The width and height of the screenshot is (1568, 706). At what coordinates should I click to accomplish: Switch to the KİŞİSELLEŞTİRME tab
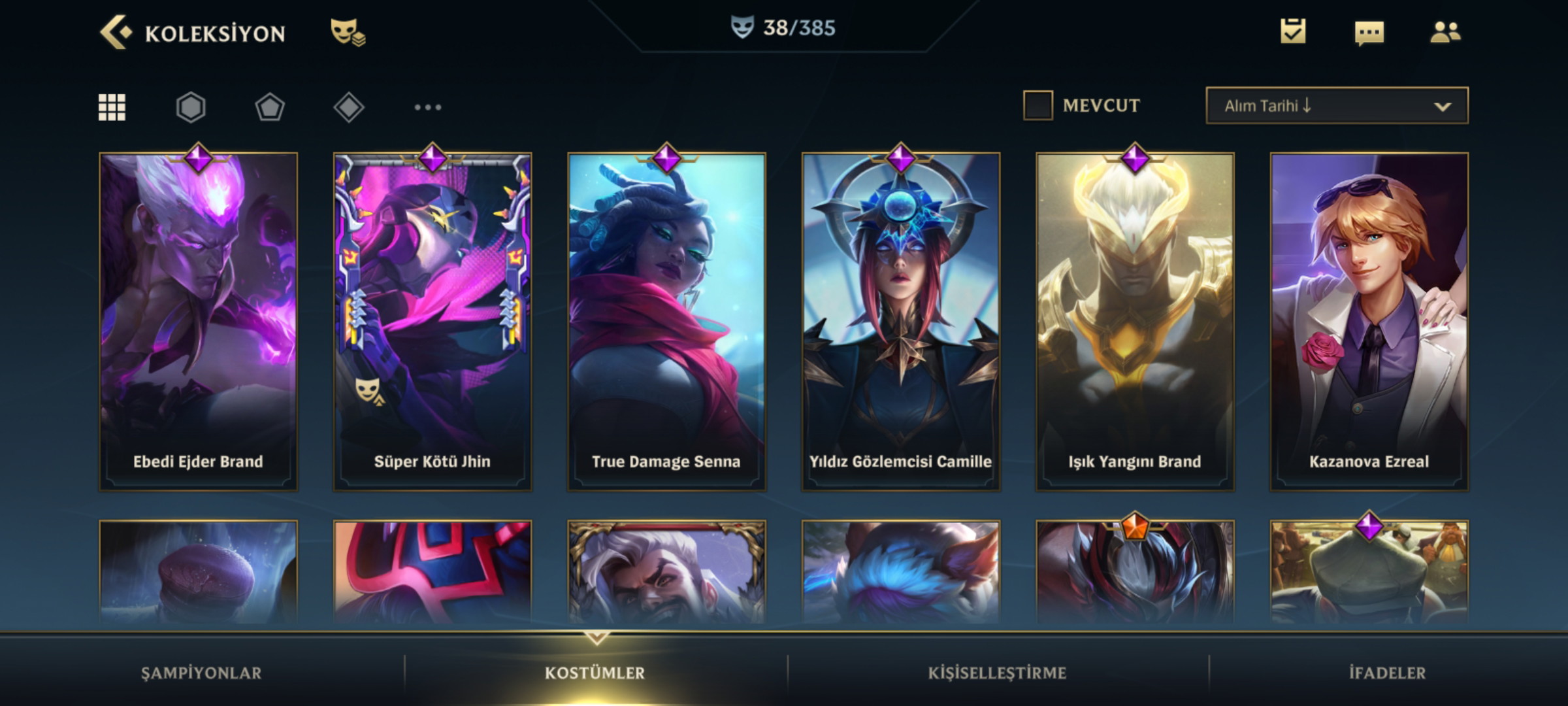point(997,673)
